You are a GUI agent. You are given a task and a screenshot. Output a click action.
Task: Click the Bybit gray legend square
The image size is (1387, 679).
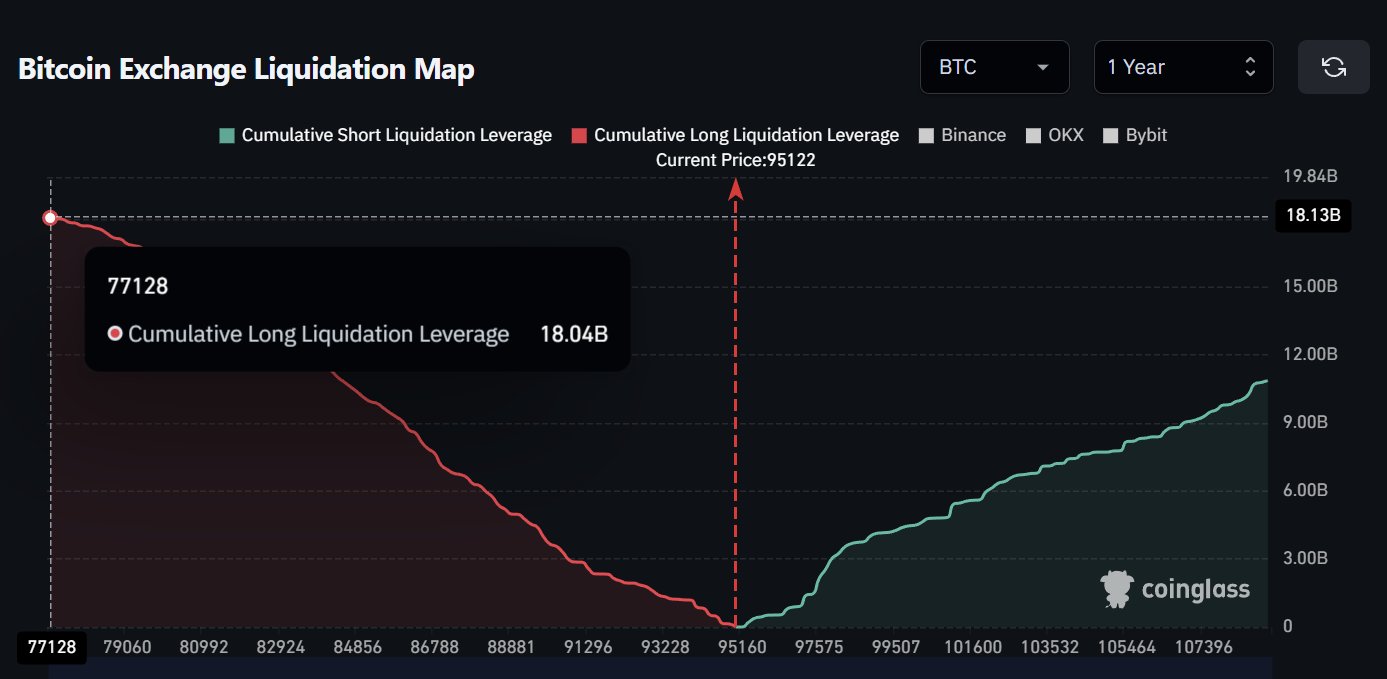tap(1110, 135)
